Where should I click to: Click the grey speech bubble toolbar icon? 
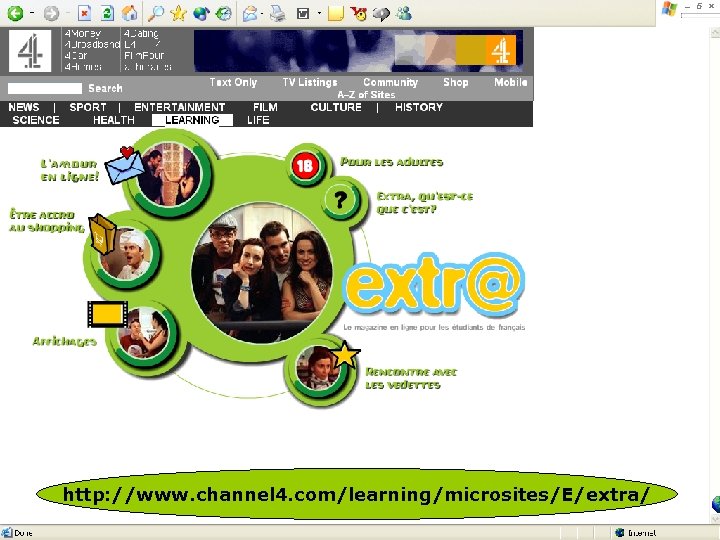381,14
